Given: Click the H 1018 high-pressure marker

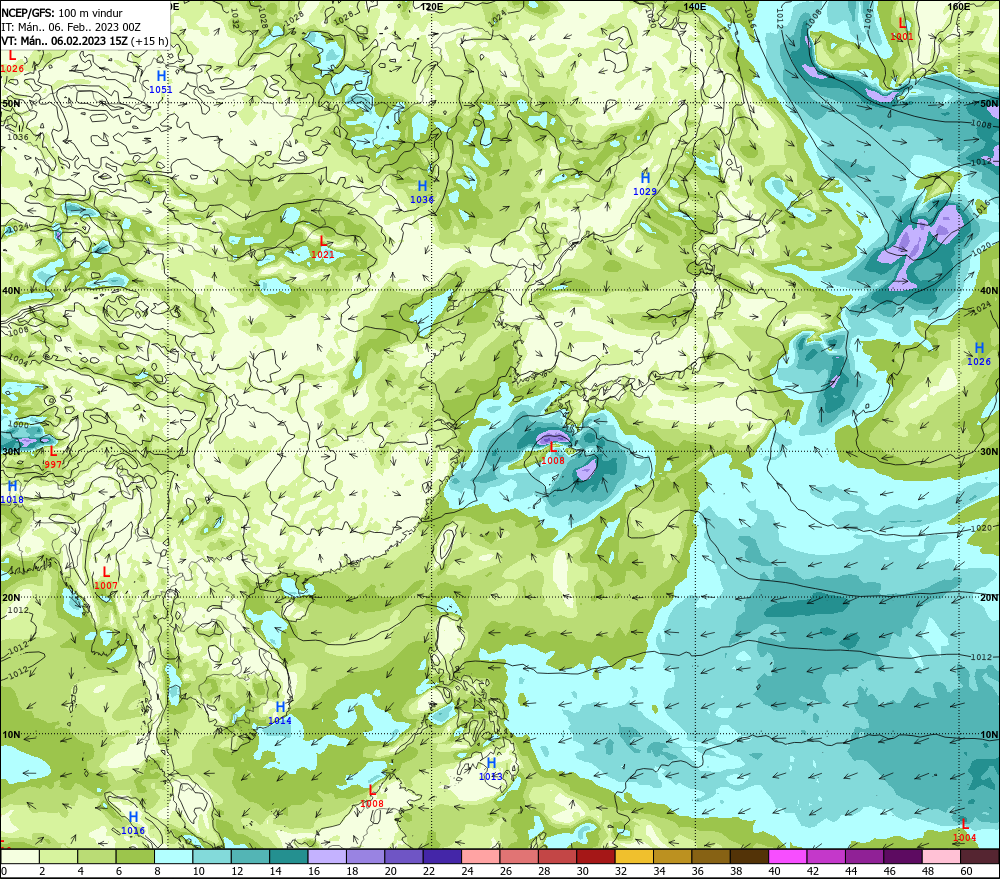Looking at the screenshot, I should point(12,492).
